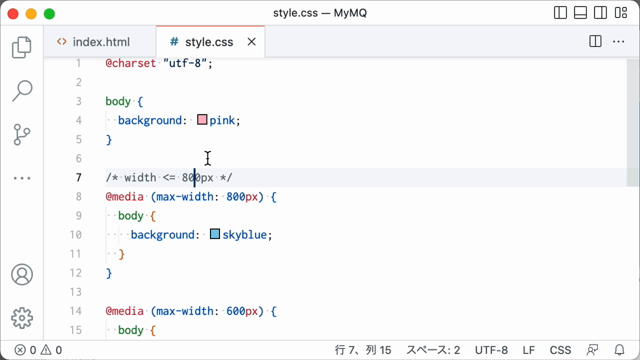Viewport: 640px width, 360px height.
Task: Open errors and warnings in status bar
Action: (x=38, y=350)
